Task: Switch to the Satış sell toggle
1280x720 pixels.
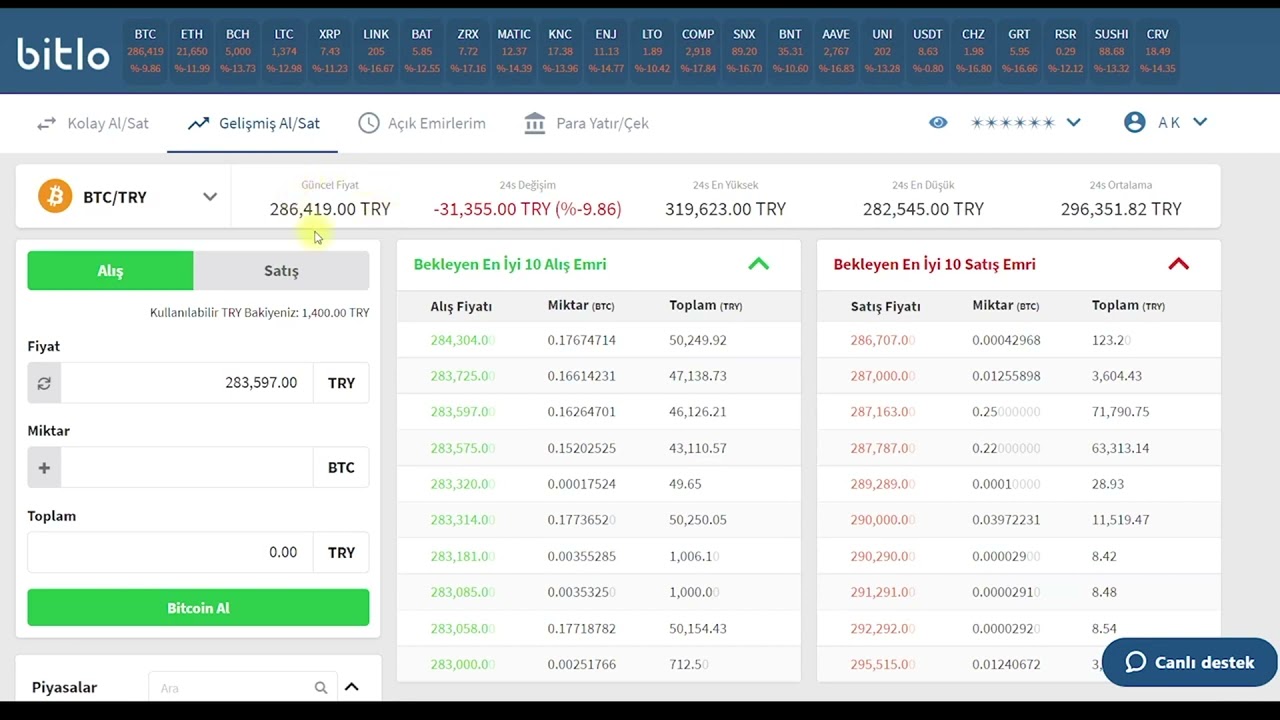Action: (281, 271)
